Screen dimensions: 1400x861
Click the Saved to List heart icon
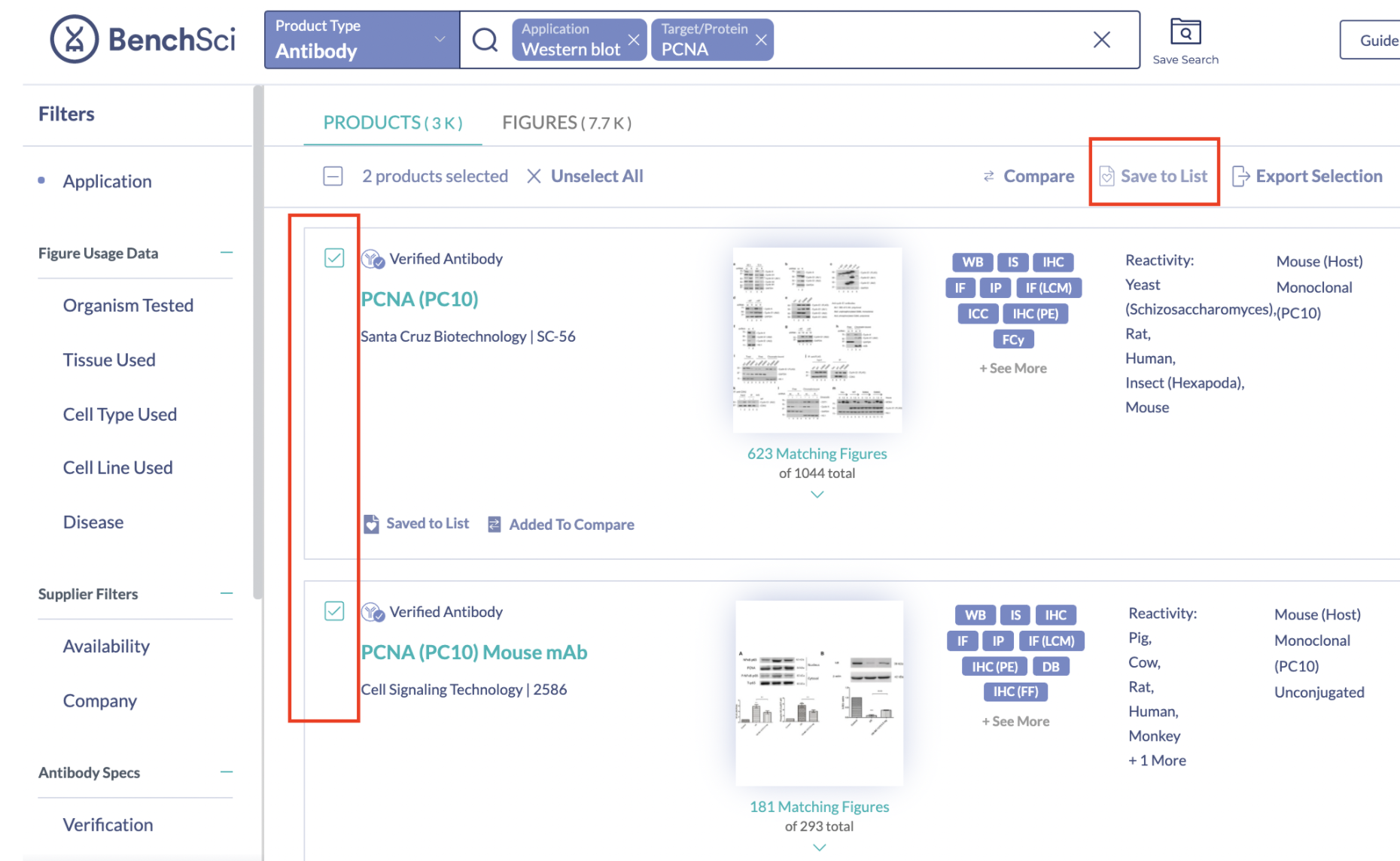pyautogui.click(x=371, y=524)
